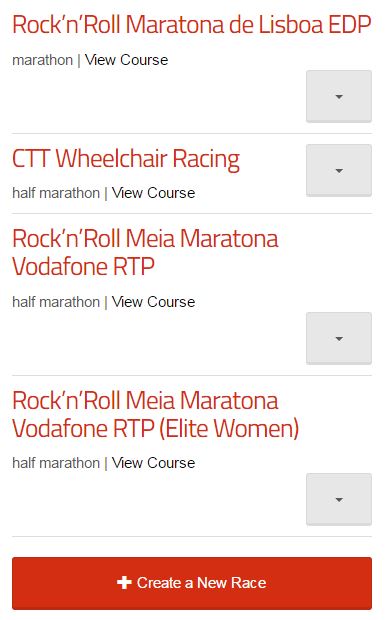Expand the dropdown for the Elite Women race

339,499
